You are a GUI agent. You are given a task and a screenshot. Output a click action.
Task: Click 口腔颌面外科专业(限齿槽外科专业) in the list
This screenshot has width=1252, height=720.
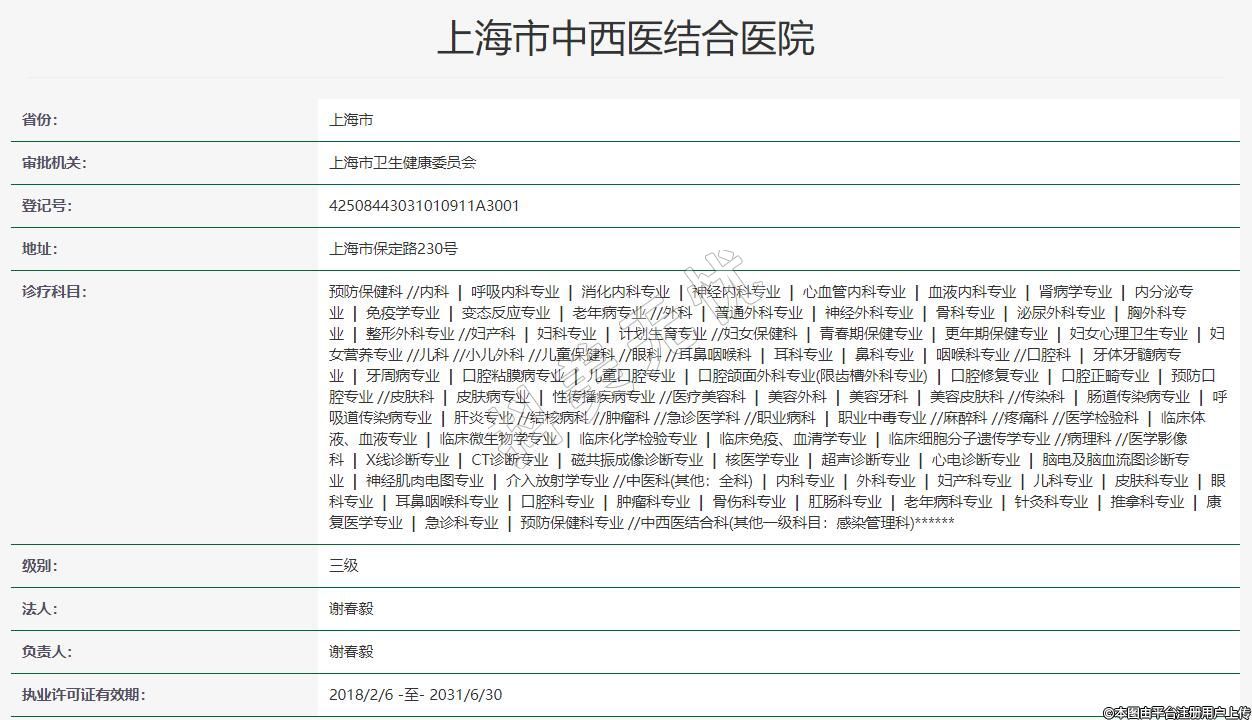812,376
